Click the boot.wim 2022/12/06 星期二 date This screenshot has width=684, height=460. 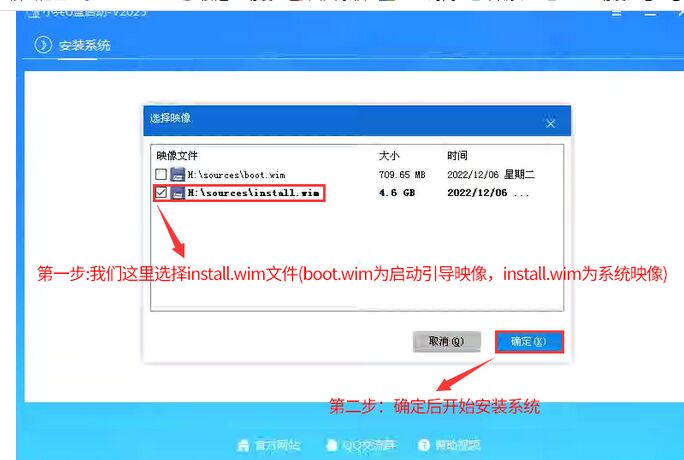tap(491, 175)
